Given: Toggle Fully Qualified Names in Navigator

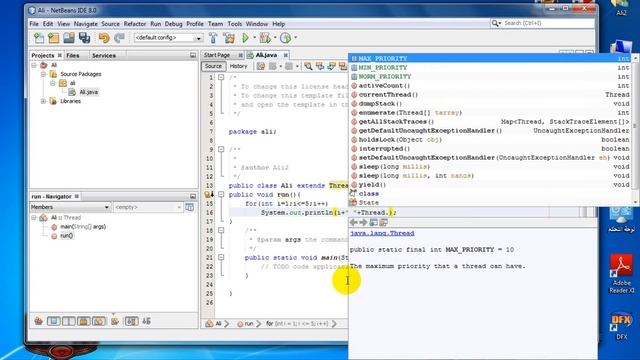Looking at the screenshot, I should (115, 321).
